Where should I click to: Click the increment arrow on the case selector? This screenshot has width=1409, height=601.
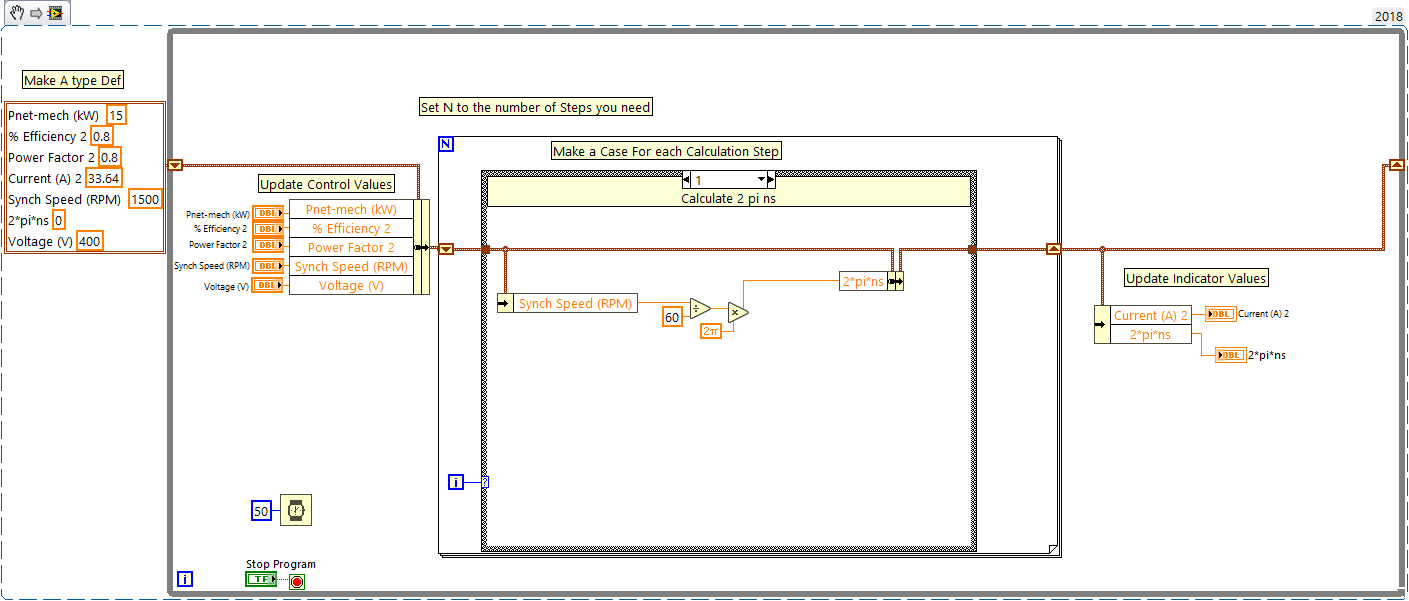771,179
